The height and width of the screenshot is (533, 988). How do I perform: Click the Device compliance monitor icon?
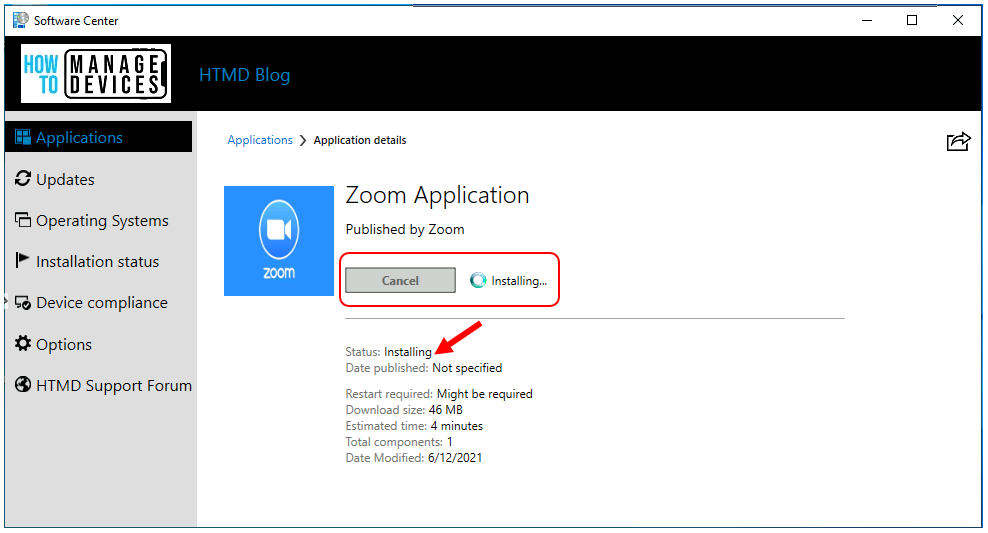23,303
